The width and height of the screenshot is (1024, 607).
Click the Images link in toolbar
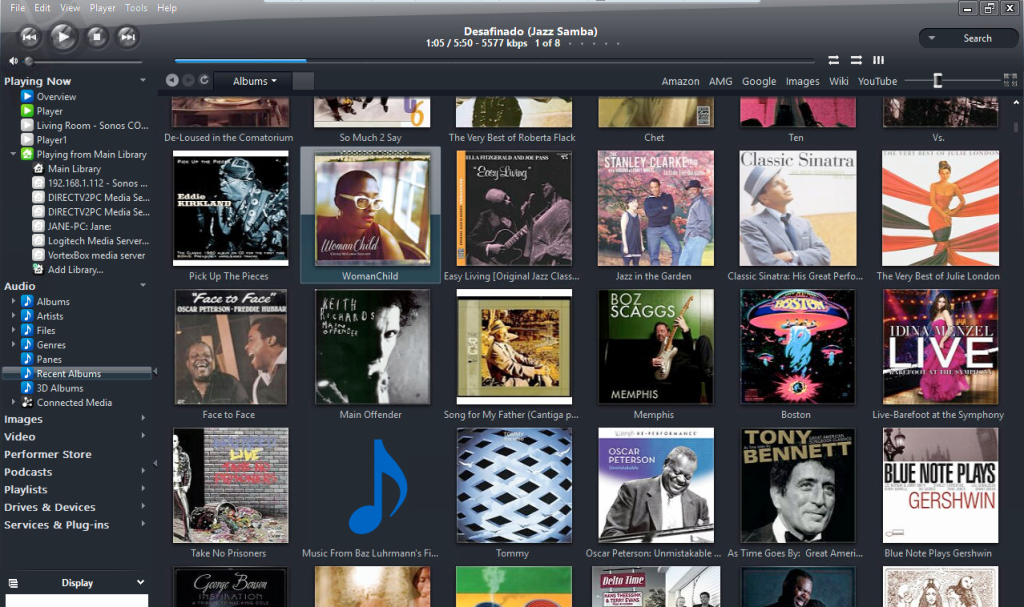tap(802, 81)
